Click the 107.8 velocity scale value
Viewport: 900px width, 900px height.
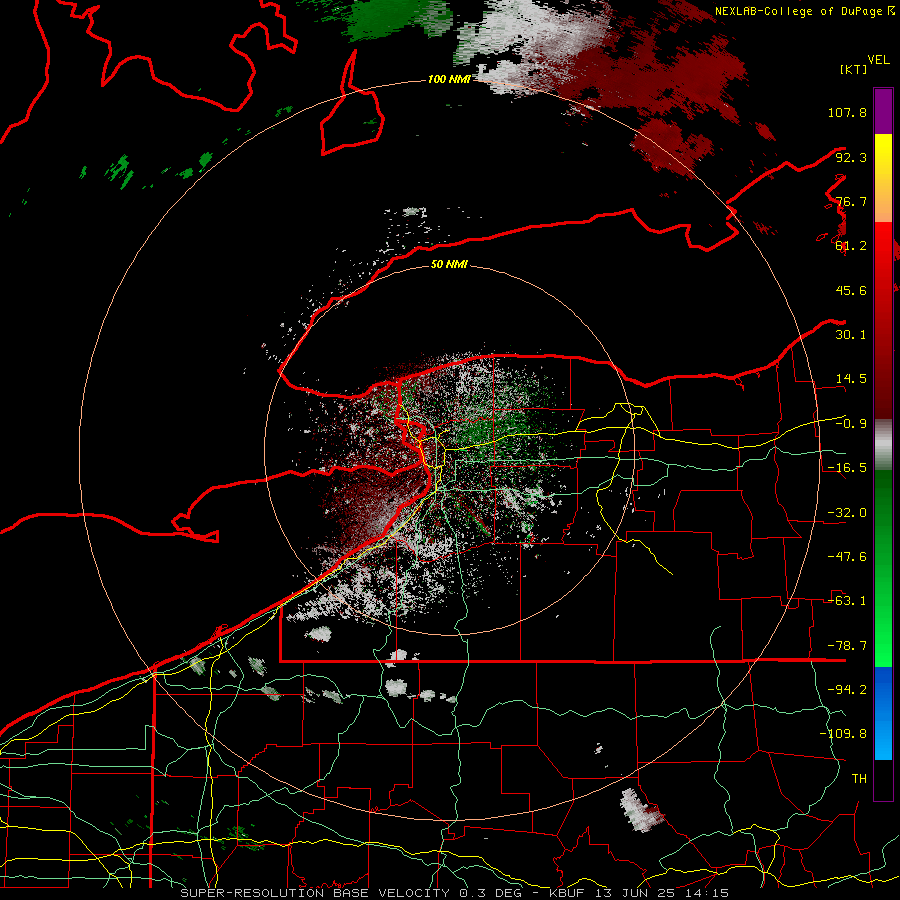847,112
